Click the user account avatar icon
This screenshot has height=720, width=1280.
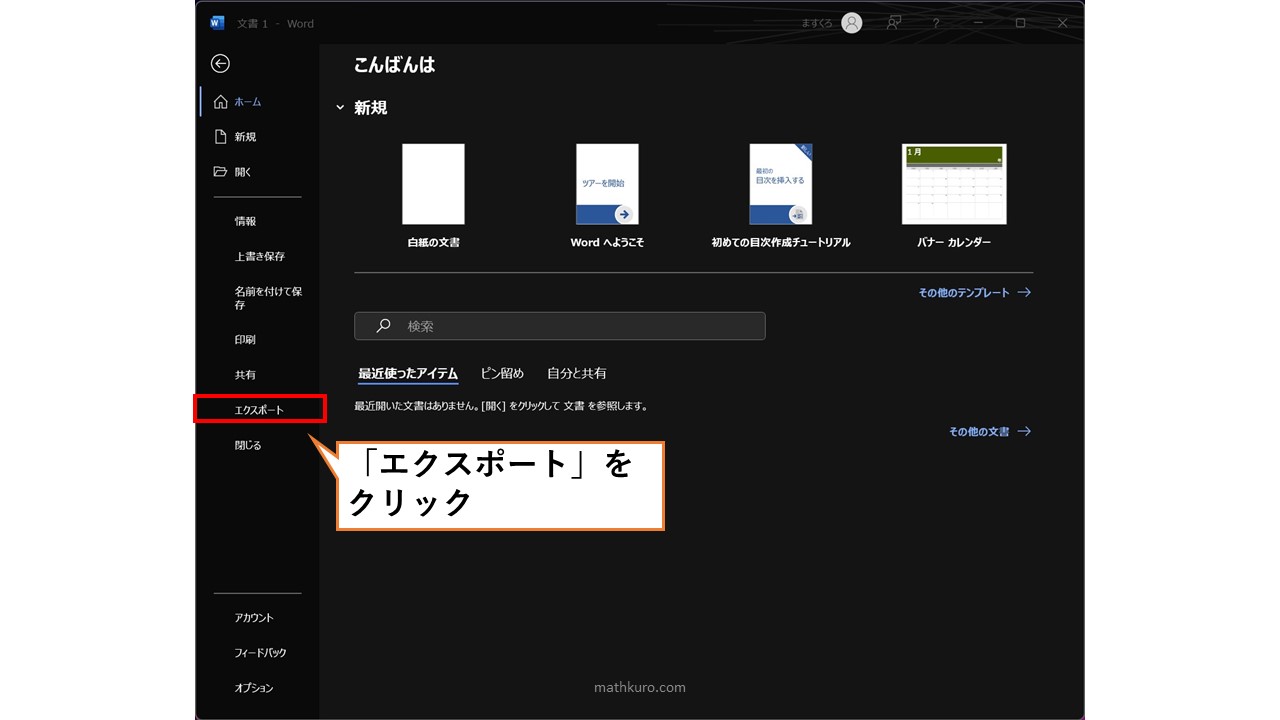coord(852,23)
